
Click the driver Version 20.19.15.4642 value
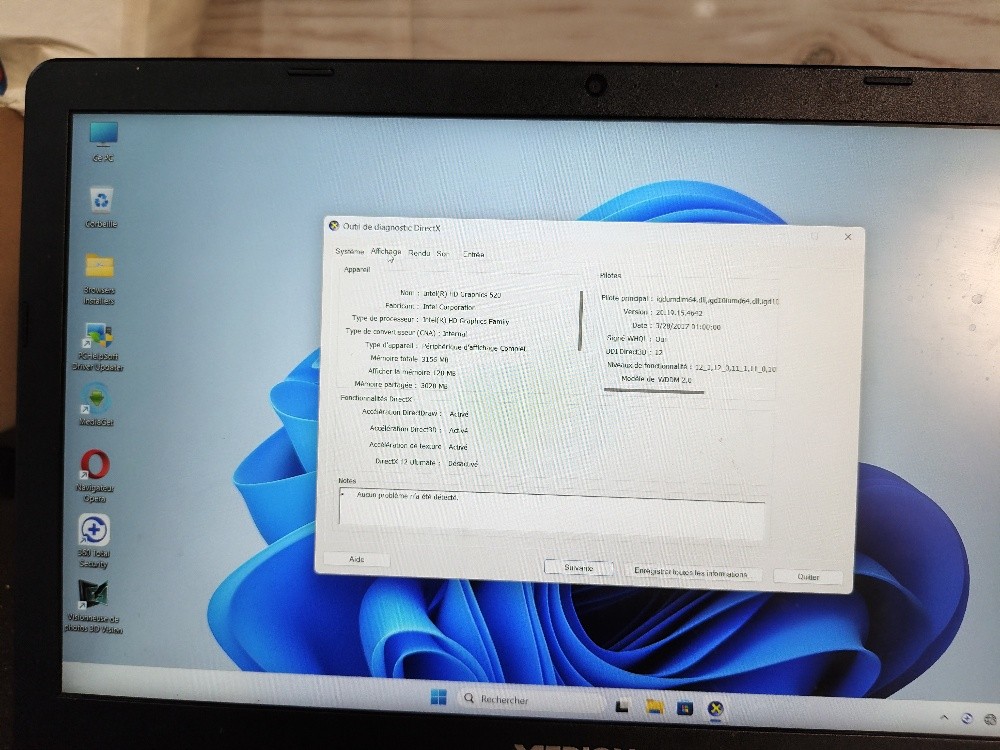click(679, 313)
